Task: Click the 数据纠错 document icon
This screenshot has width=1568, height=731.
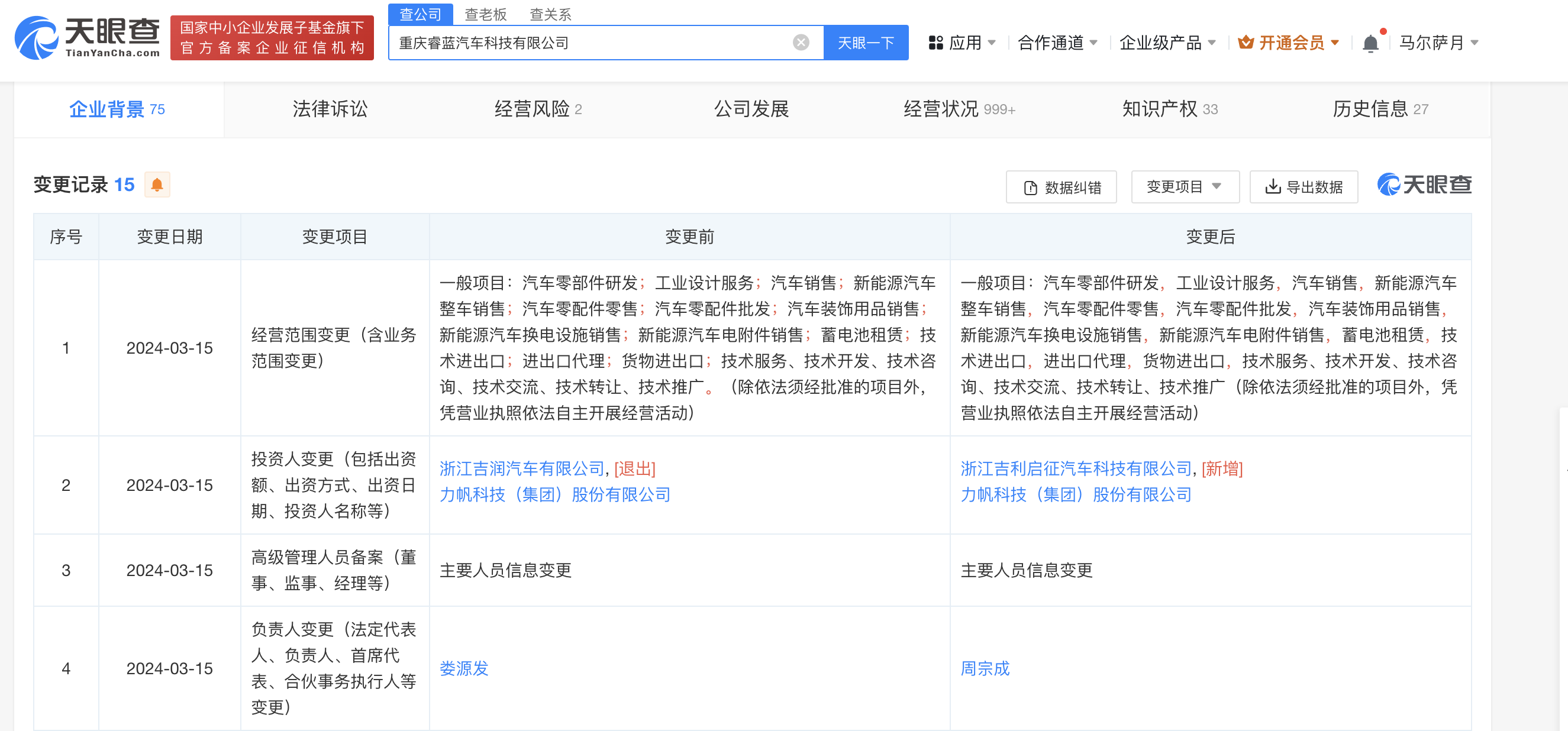Action: (1030, 188)
